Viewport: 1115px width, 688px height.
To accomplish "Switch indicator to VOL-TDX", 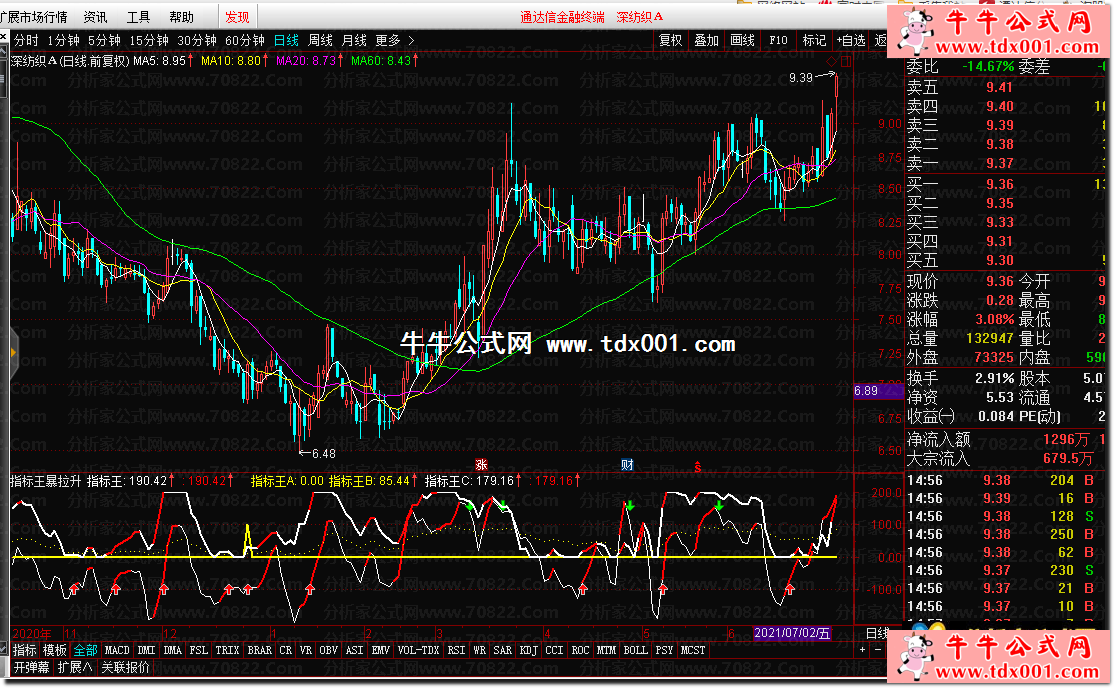I will tap(418, 650).
